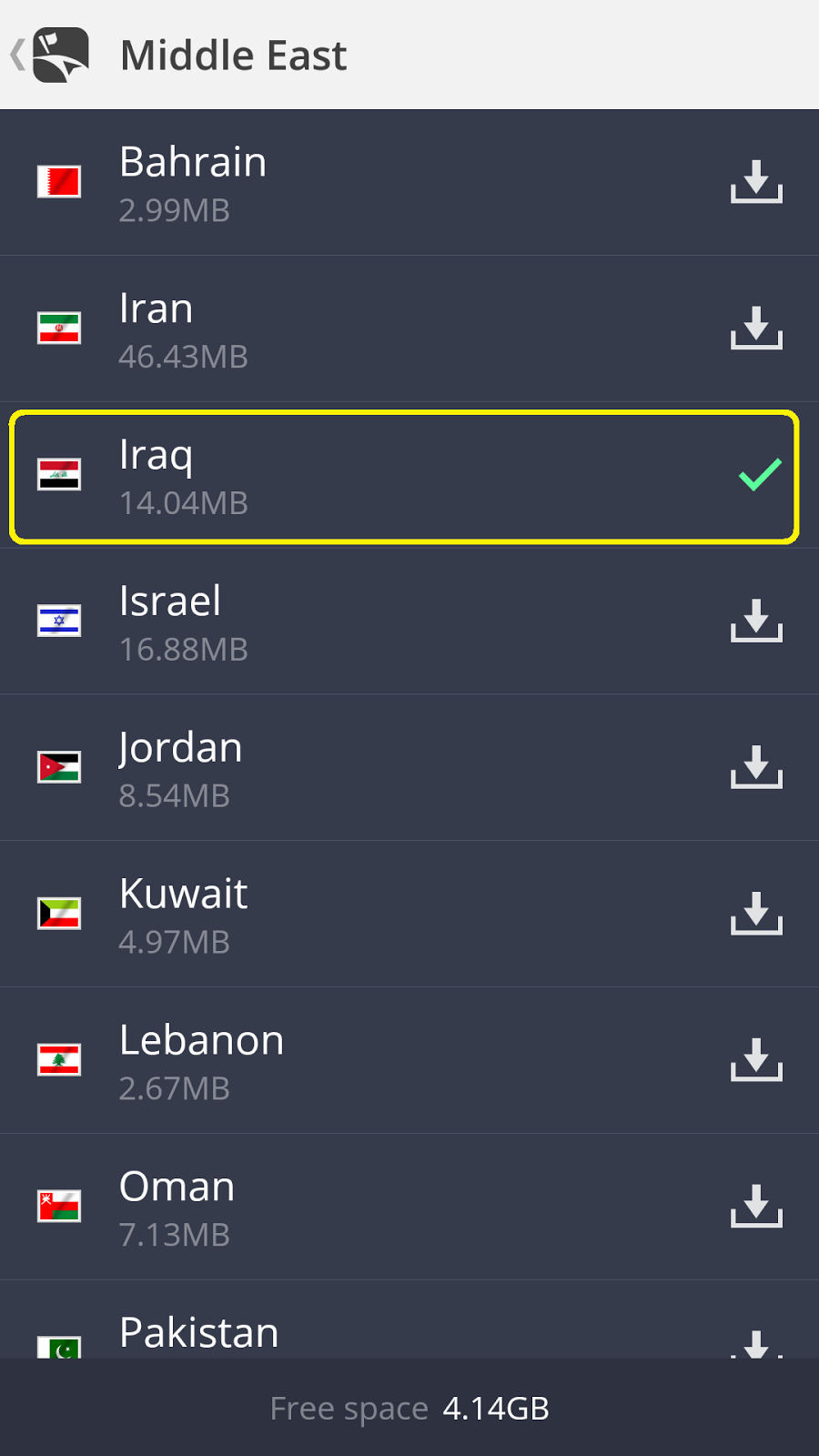Tap the Kuwait download icon
819x1456 pixels.
[x=756, y=915]
